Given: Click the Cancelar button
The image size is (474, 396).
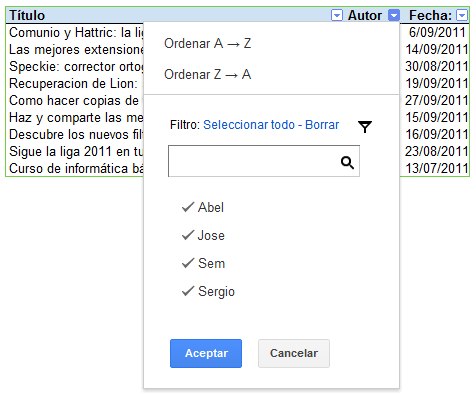Looking at the screenshot, I should pos(294,353).
